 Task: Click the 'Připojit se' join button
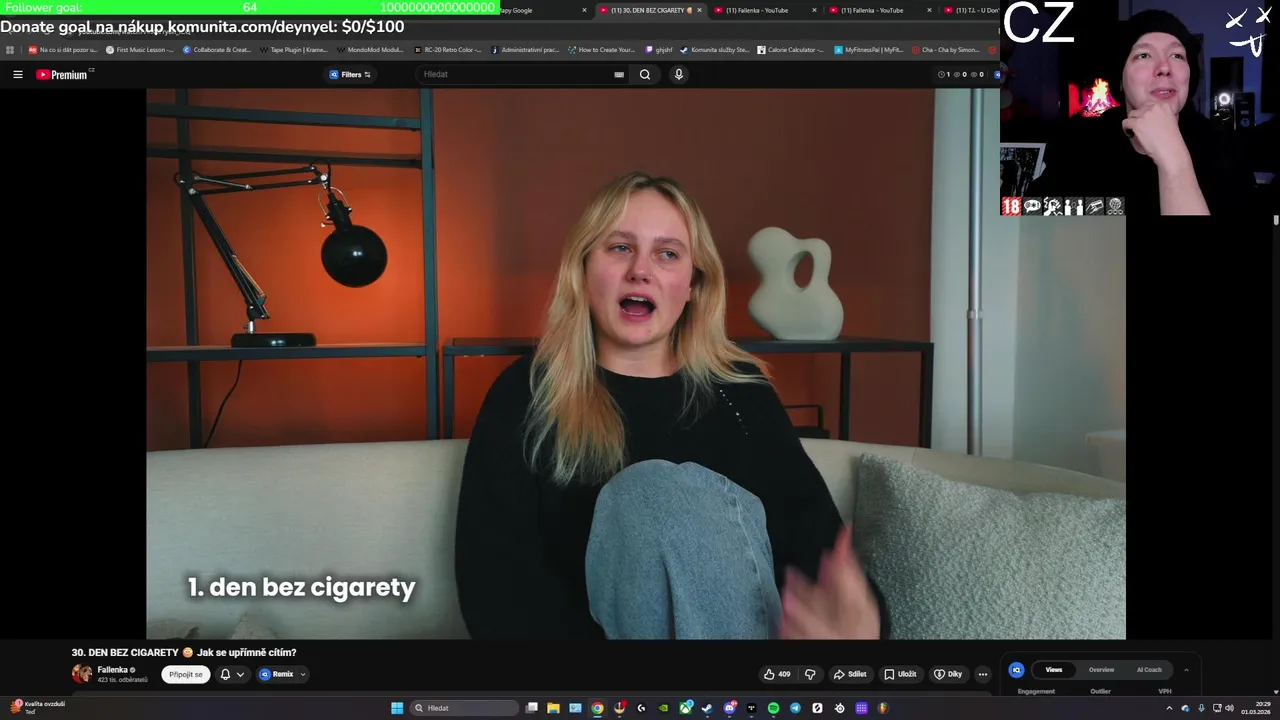pos(186,674)
